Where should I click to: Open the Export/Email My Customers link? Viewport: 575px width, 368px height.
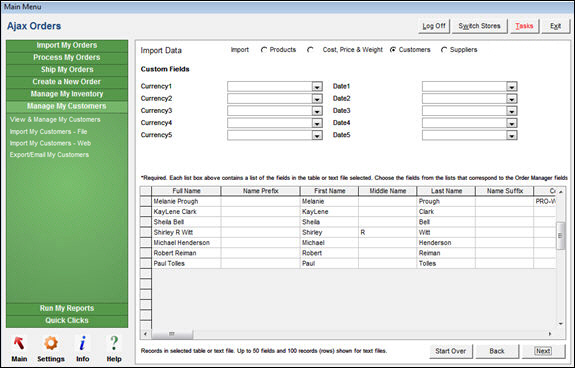[49, 155]
